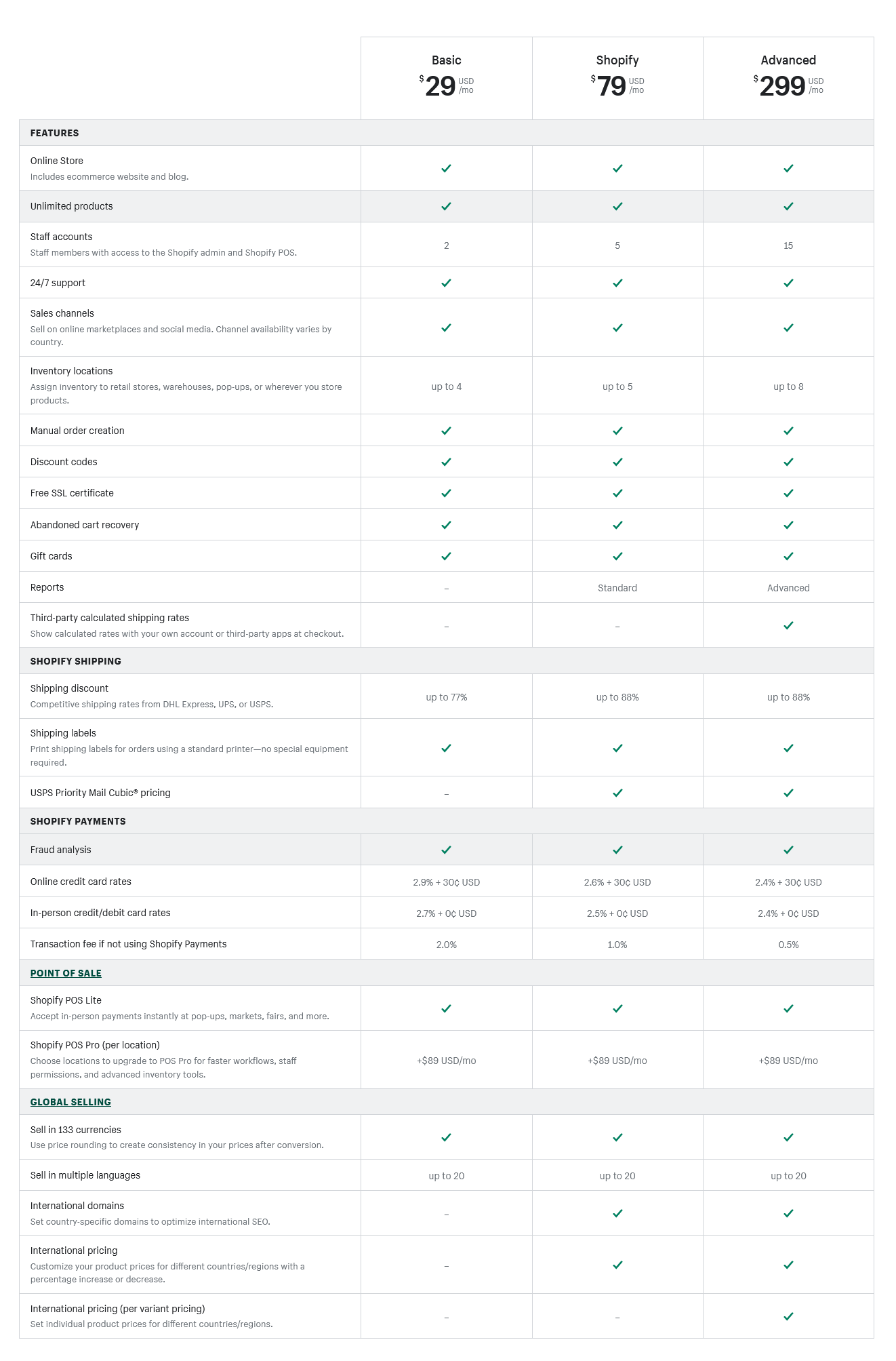Click Shopify plan International domains checkmark
Image resolution: width=896 pixels, height=1361 pixels.
point(617,1213)
